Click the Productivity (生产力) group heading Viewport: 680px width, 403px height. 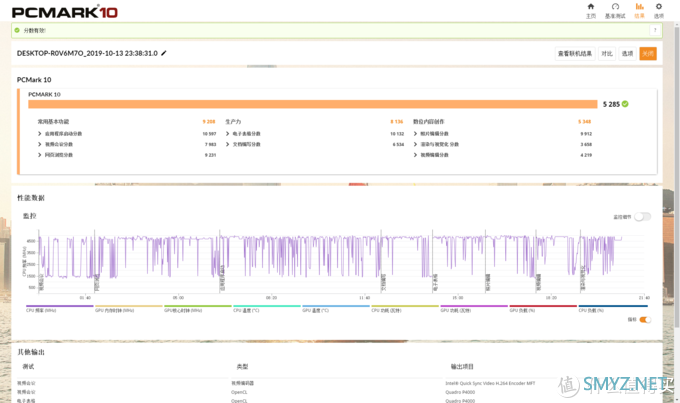pos(233,122)
